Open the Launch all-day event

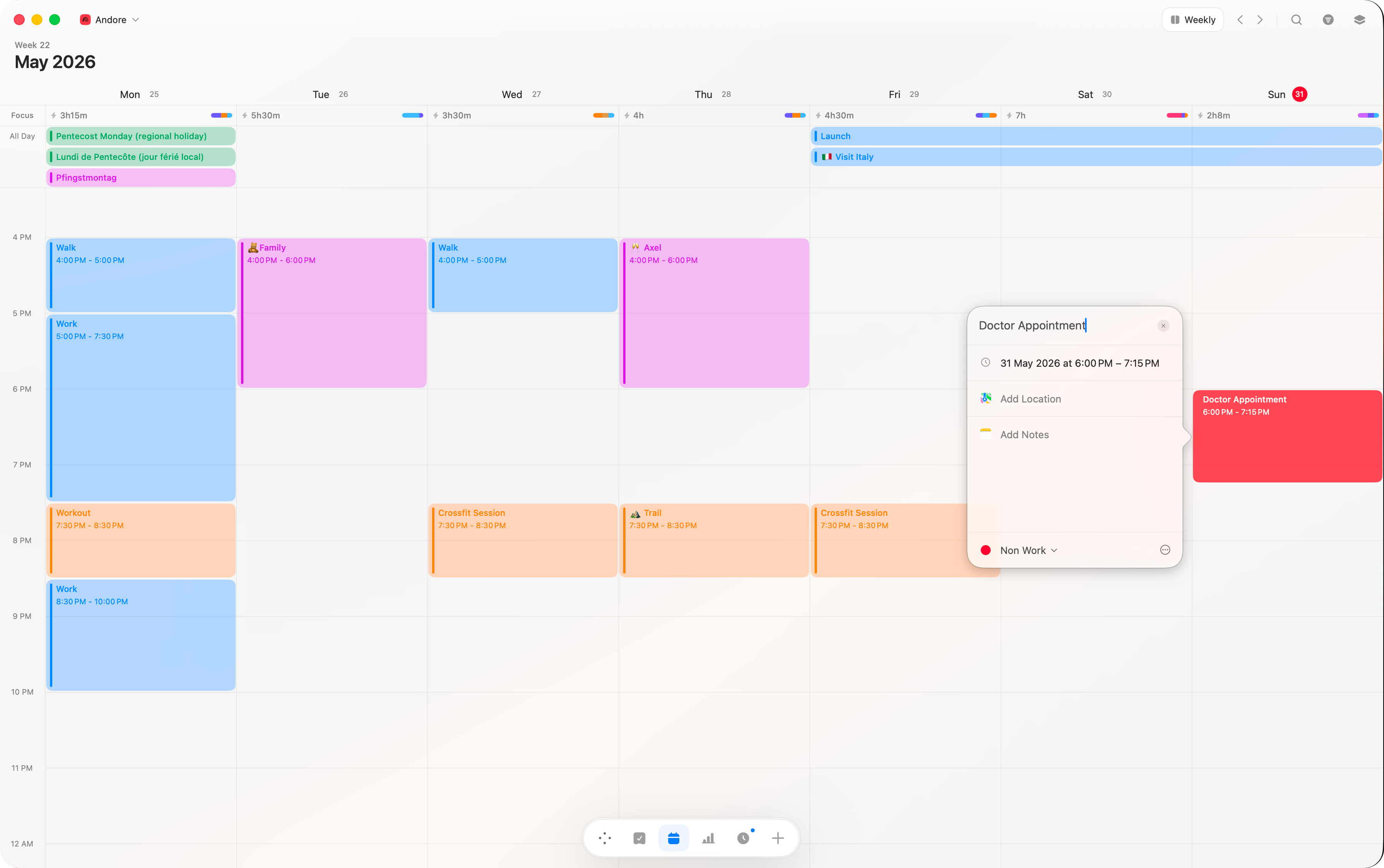[1096, 136]
